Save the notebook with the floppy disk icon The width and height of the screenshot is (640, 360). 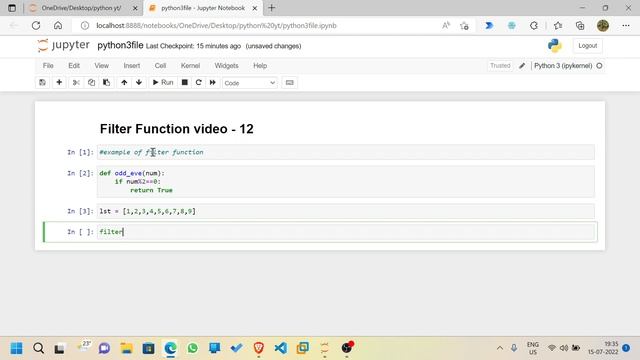click(42, 82)
